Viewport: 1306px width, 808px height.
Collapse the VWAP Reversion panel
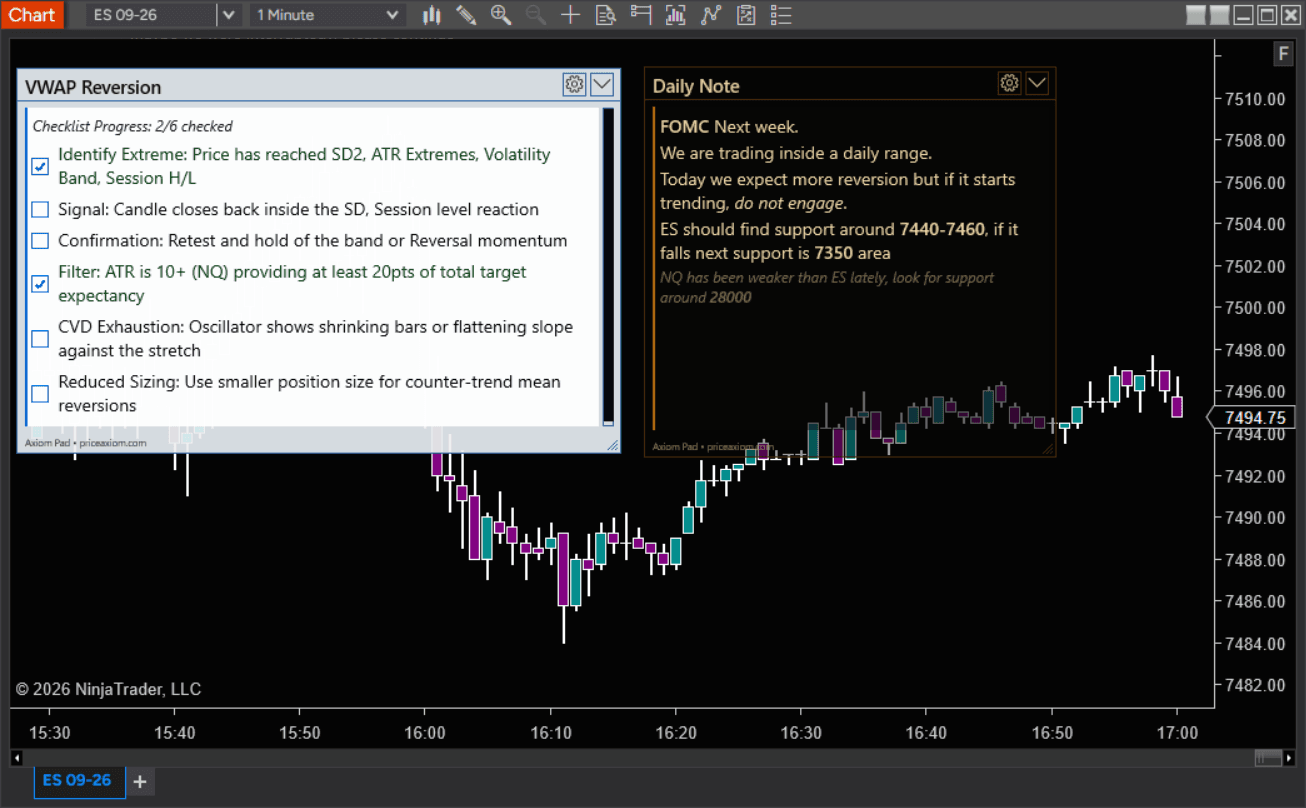601,84
